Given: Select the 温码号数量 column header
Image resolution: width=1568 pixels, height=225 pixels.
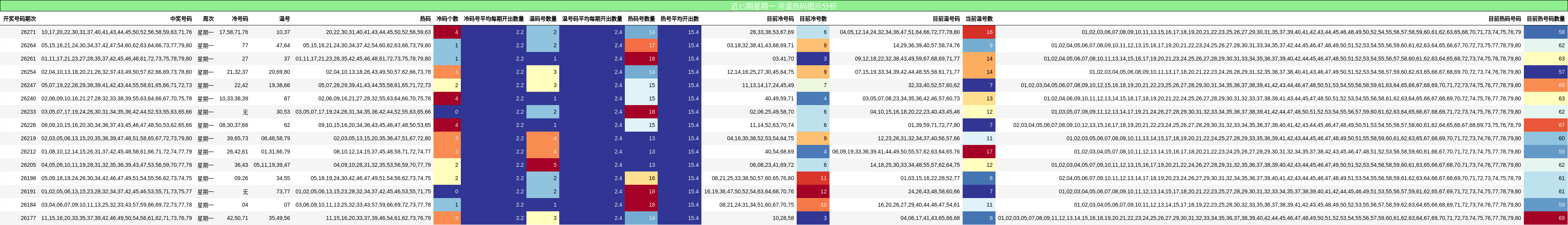Looking at the screenshot, I should pos(543,19).
